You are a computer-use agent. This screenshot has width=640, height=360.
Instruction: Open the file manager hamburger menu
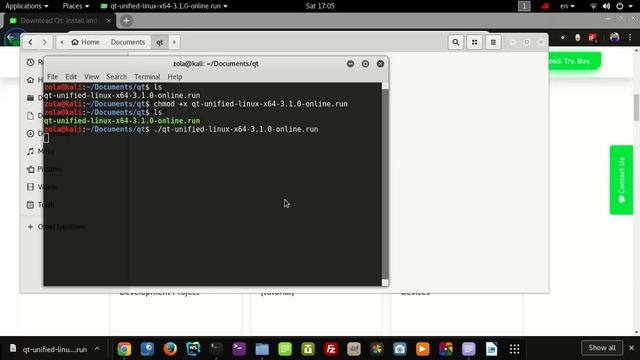[x=493, y=42]
